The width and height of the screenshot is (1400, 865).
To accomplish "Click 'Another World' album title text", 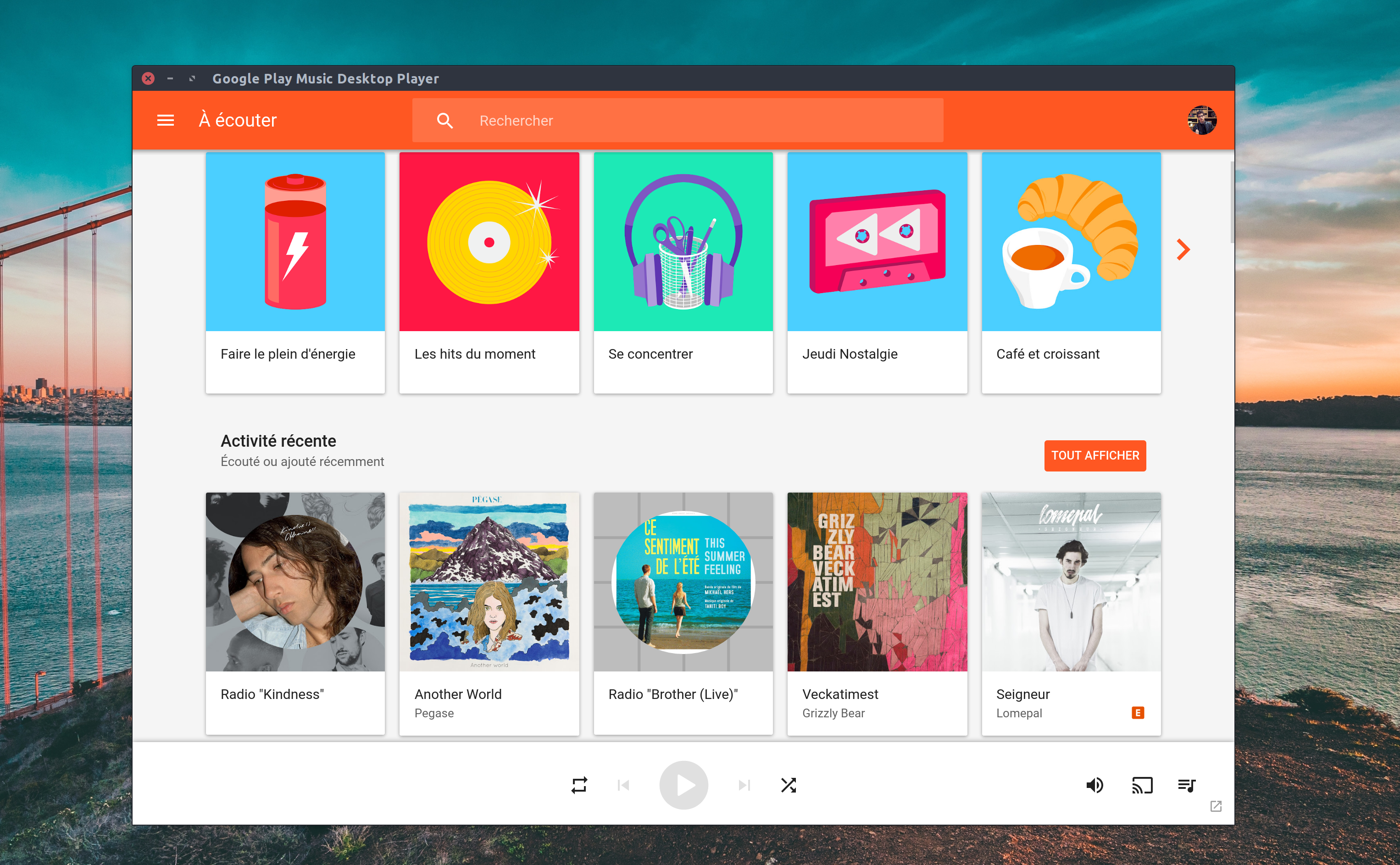I will point(458,694).
